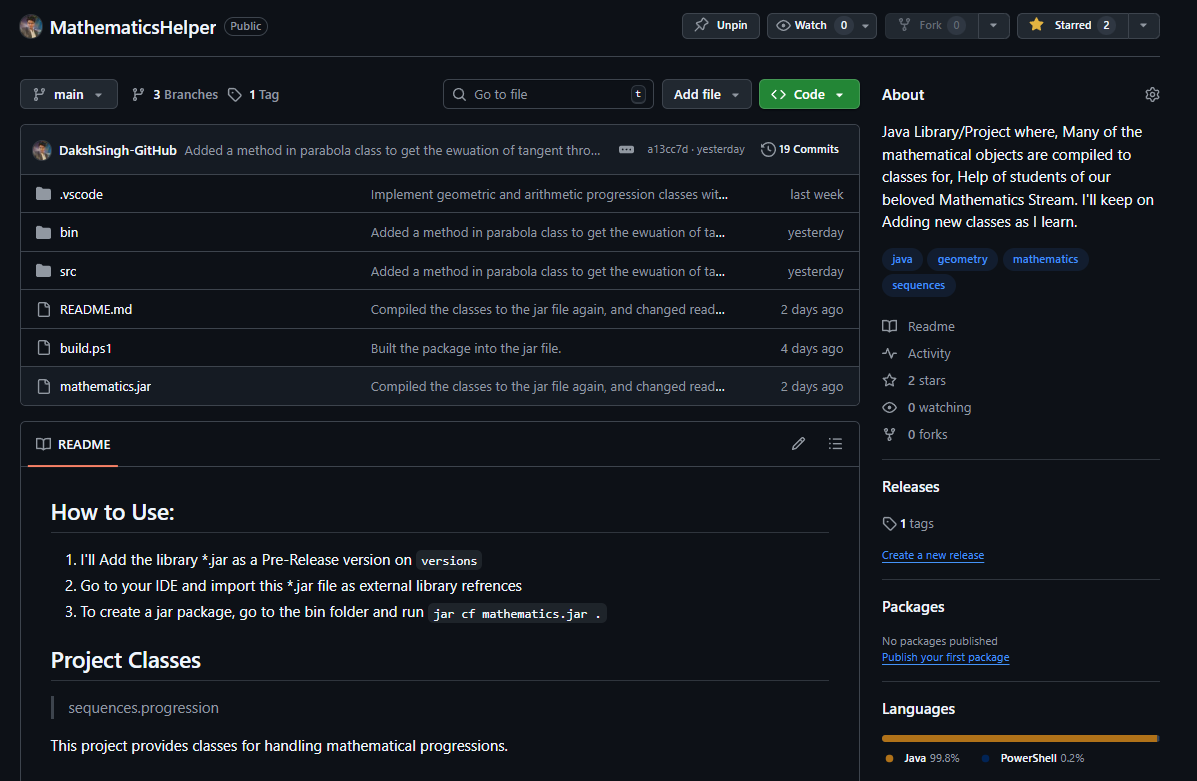The width and height of the screenshot is (1197, 781).
Task: Open the 19 Commits history
Action: (x=799, y=149)
